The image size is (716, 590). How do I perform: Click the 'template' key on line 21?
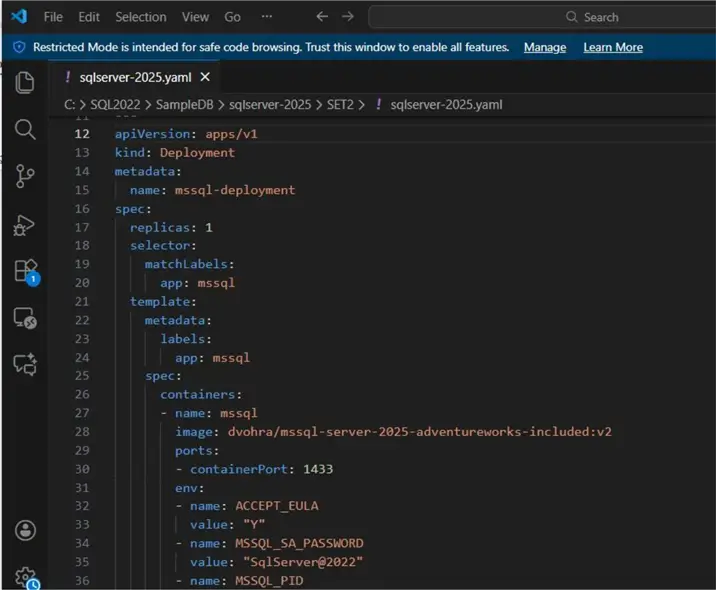coord(160,302)
